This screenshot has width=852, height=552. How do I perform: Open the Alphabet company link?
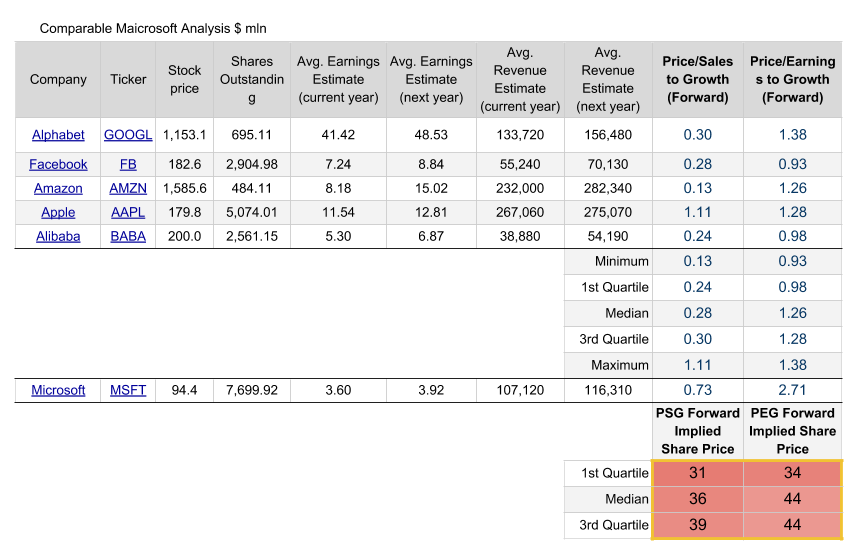point(58,135)
